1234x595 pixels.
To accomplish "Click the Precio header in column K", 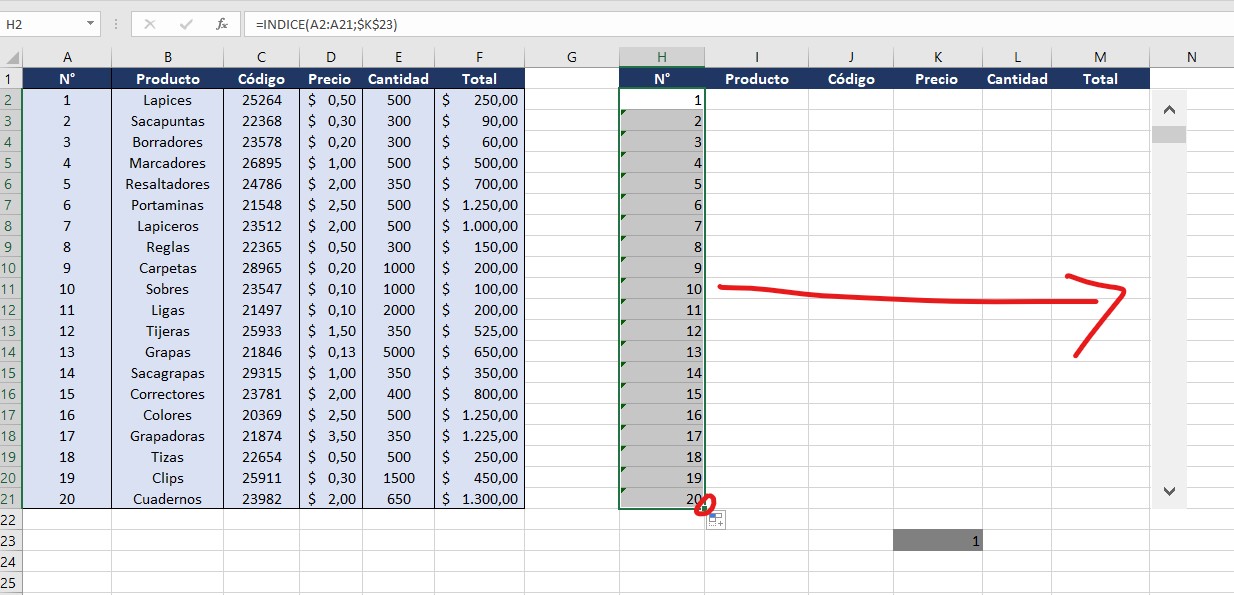I will point(936,79).
